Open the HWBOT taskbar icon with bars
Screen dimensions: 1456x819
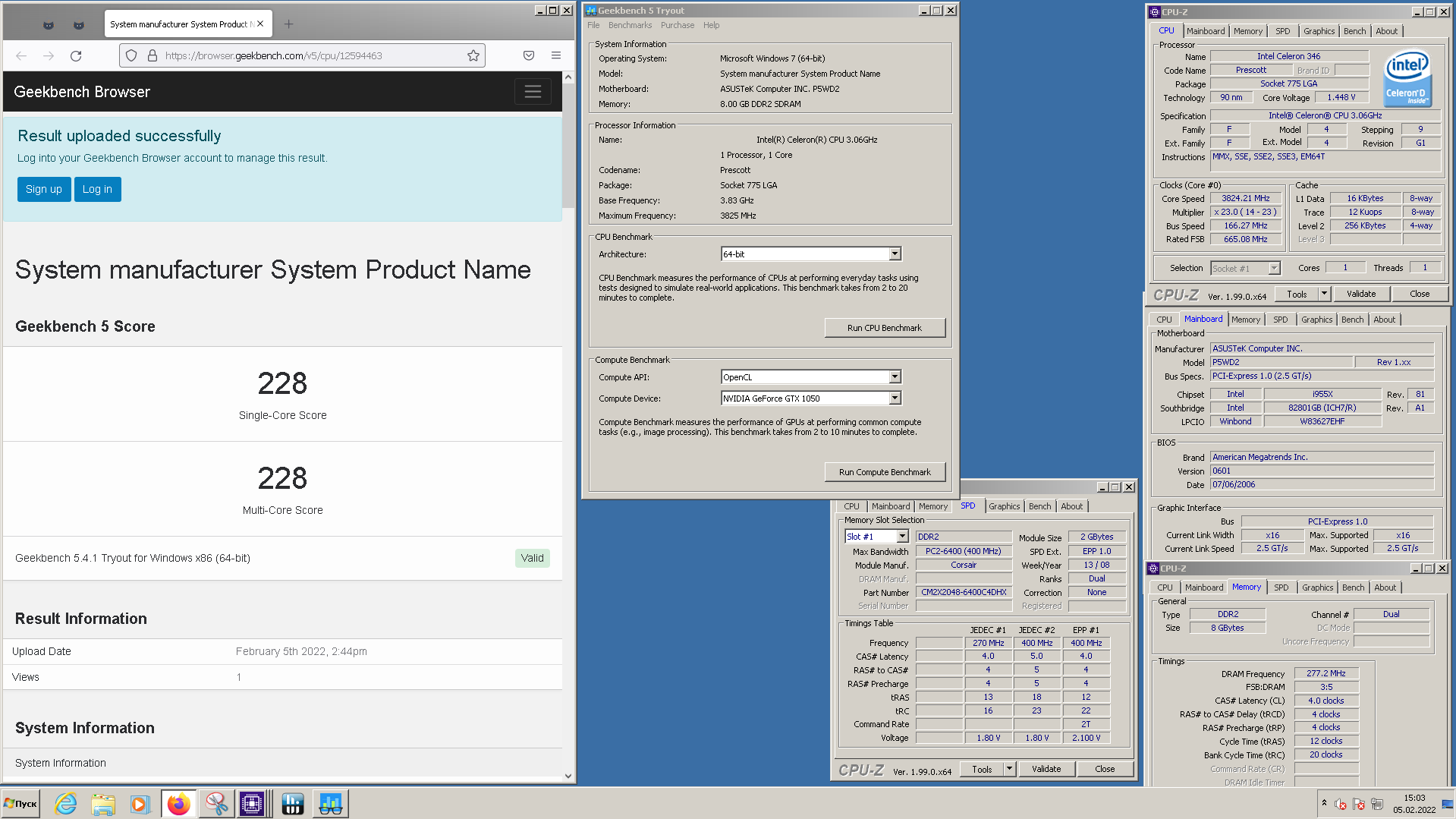(292, 804)
